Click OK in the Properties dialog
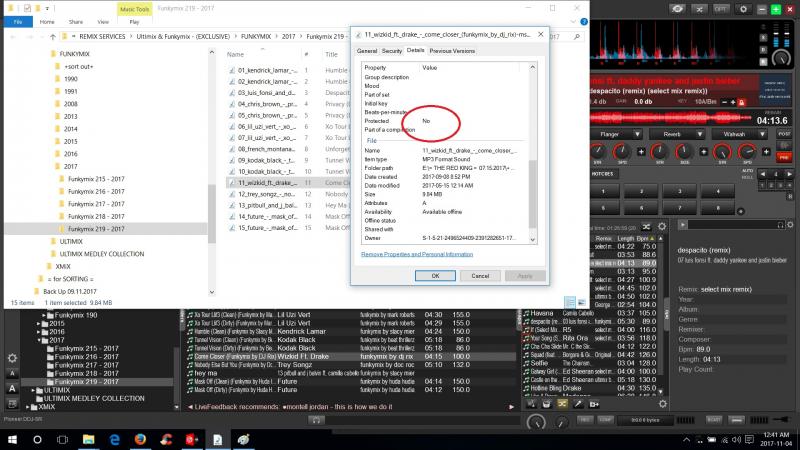Image resolution: width=800 pixels, height=450 pixels. click(435, 276)
